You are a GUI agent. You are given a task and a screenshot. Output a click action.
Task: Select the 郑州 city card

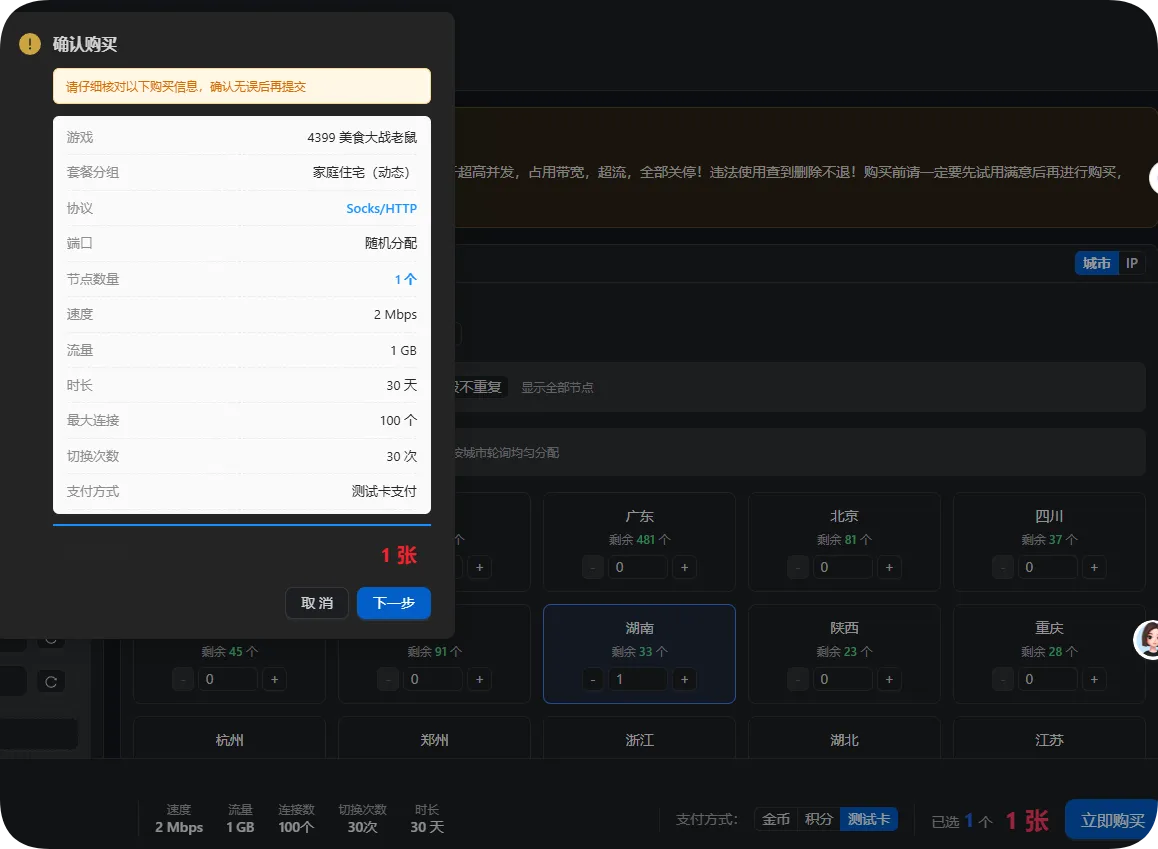coord(434,738)
